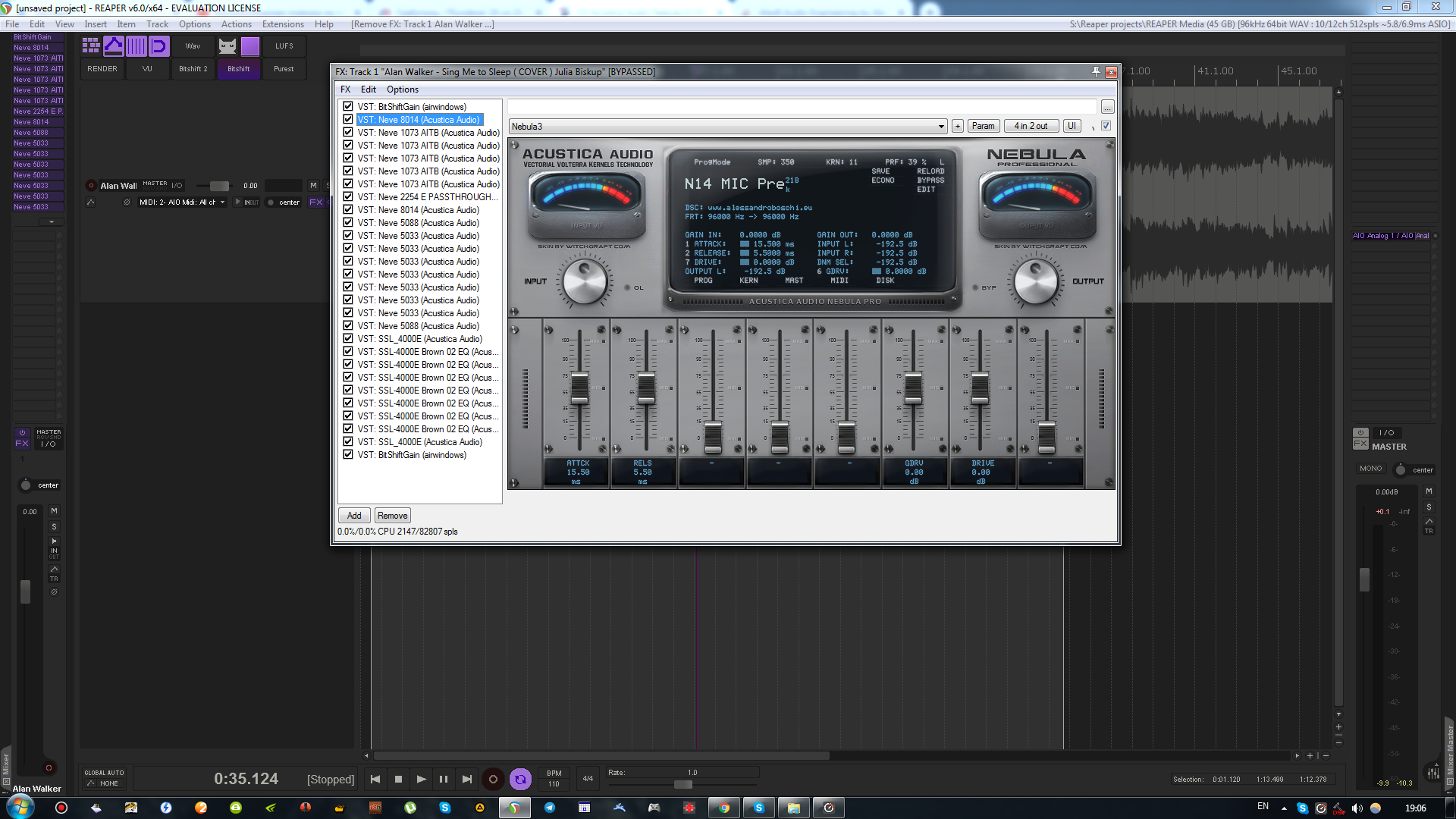Click the Nebula INPUT knob
Screen dimensions: 1456x819
point(585,282)
